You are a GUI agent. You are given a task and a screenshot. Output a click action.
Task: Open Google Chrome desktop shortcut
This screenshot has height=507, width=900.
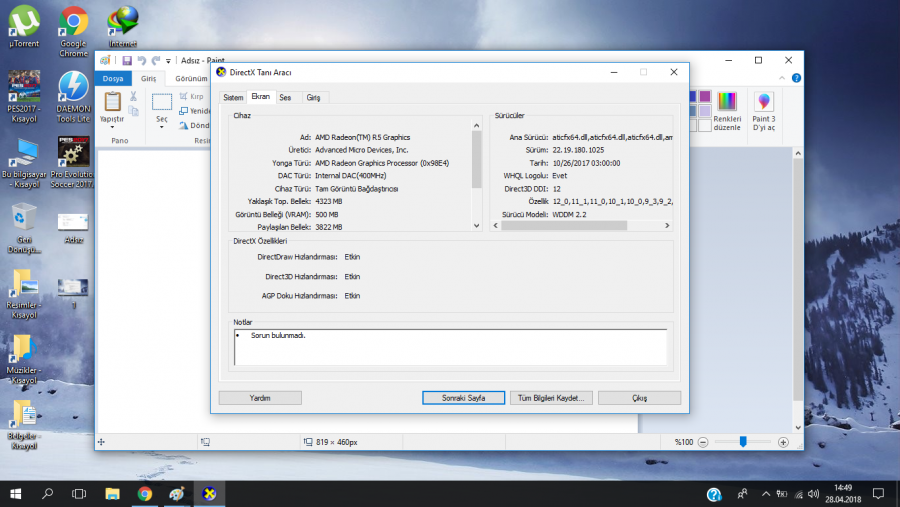[73, 31]
